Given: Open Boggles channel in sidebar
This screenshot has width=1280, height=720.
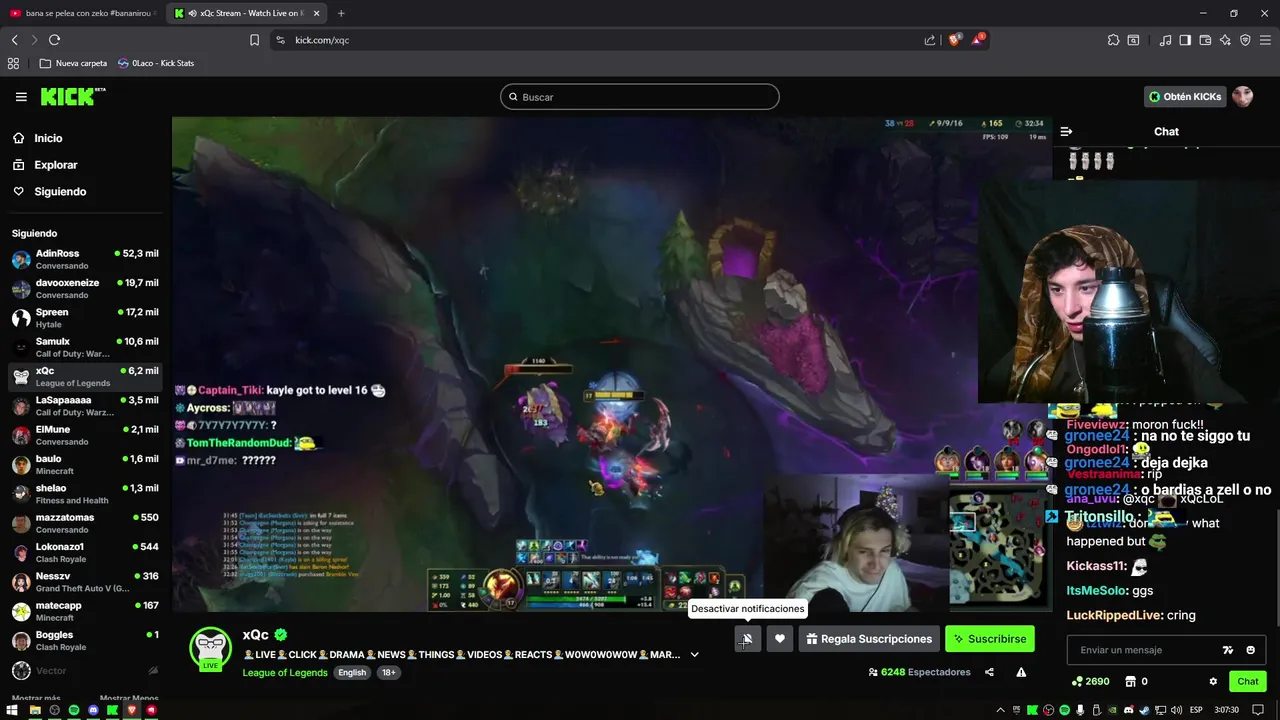Looking at the screenshot, I should pyautogui.click(x=85, y=640).
